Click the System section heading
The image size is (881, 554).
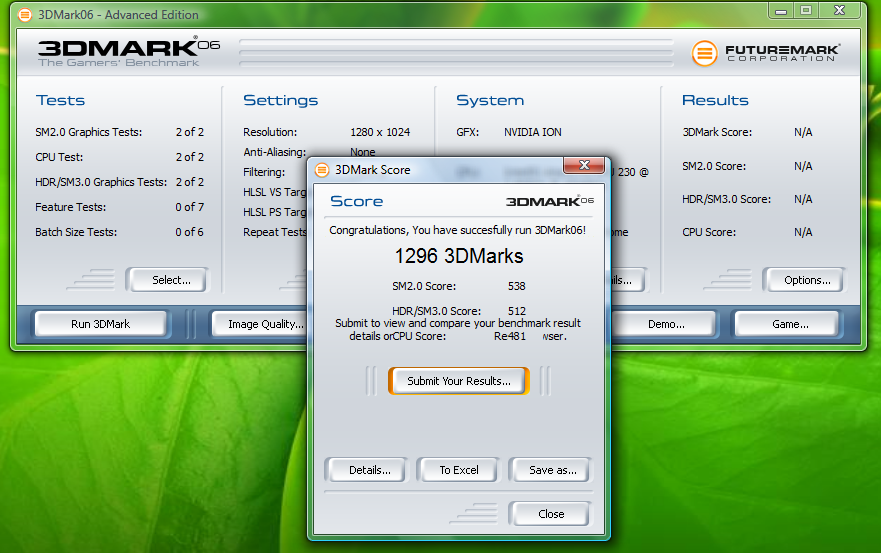490,101
